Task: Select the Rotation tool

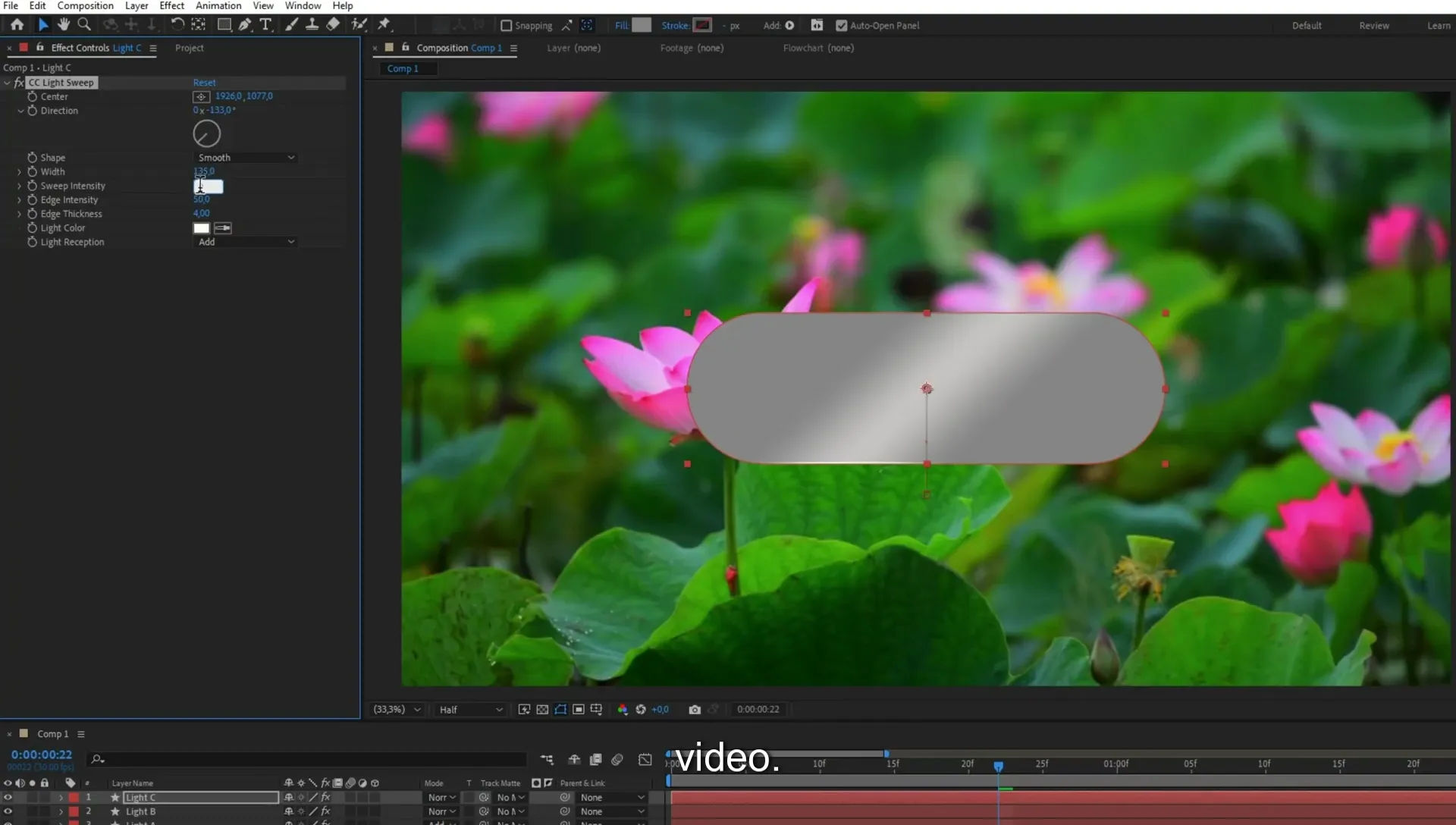Action: [x=177, y=24]
